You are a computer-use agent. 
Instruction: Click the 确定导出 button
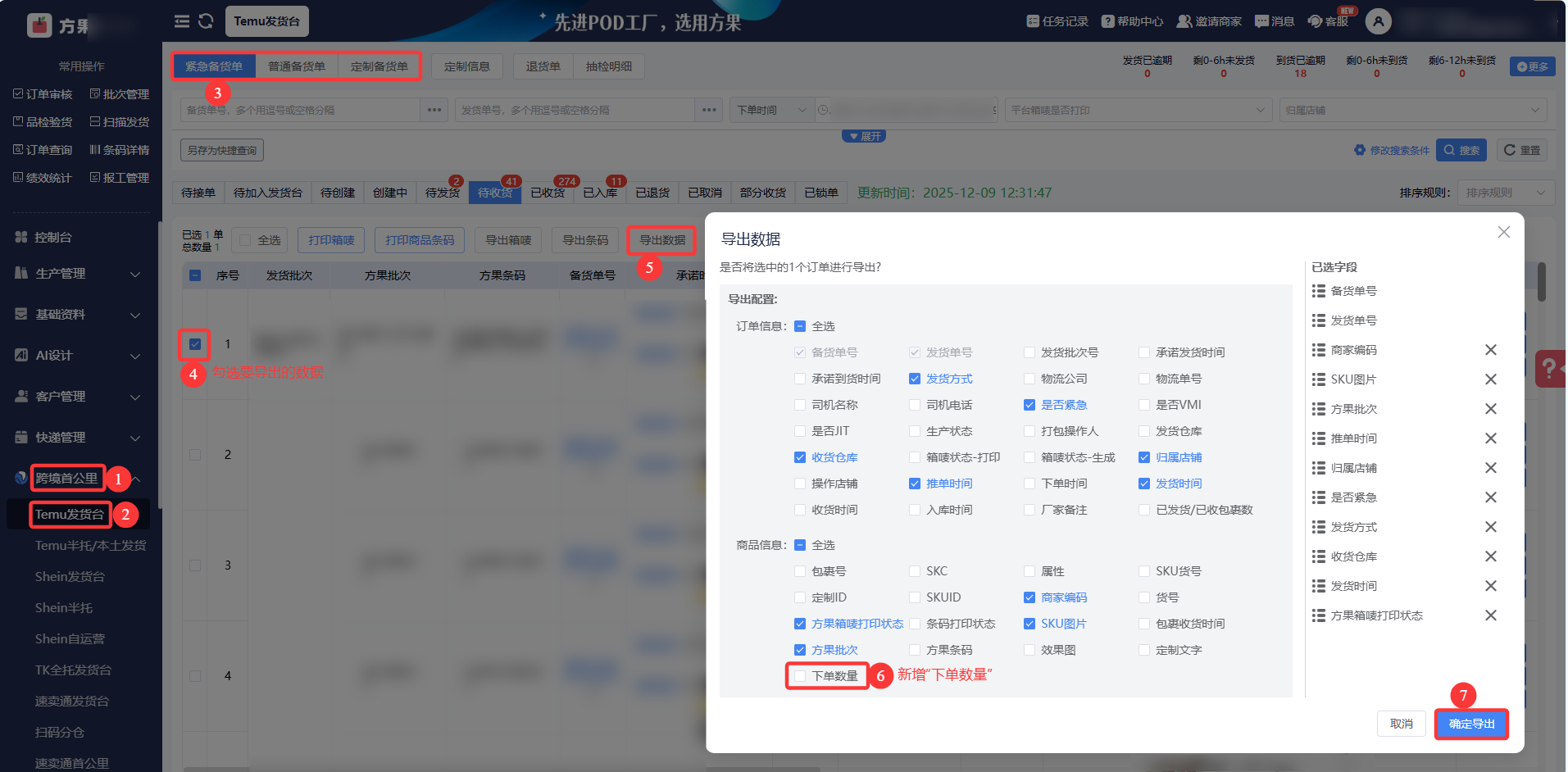[x=1471, y=724]
